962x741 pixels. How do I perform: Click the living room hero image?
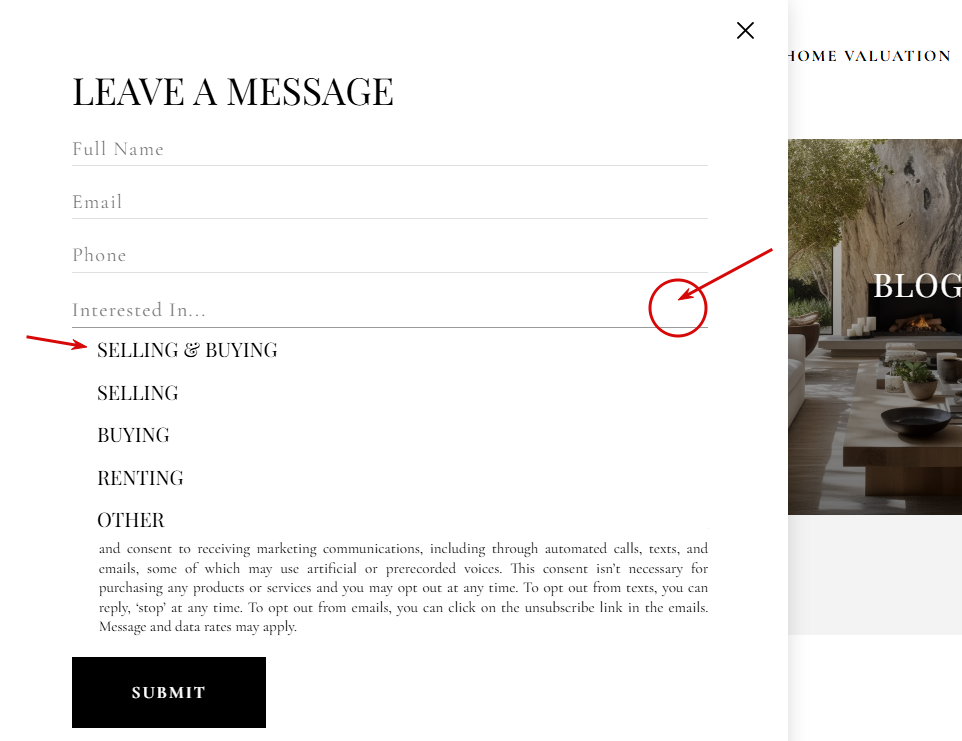click(x=875, y=327)
